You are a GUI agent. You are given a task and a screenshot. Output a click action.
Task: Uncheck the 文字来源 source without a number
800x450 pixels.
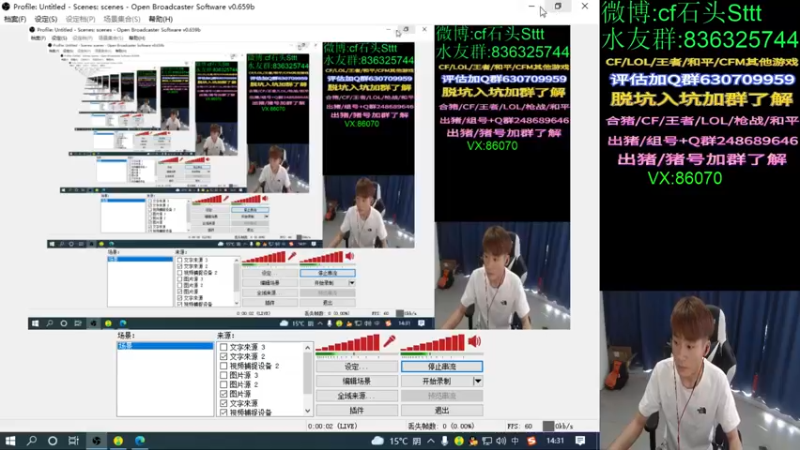223,403
